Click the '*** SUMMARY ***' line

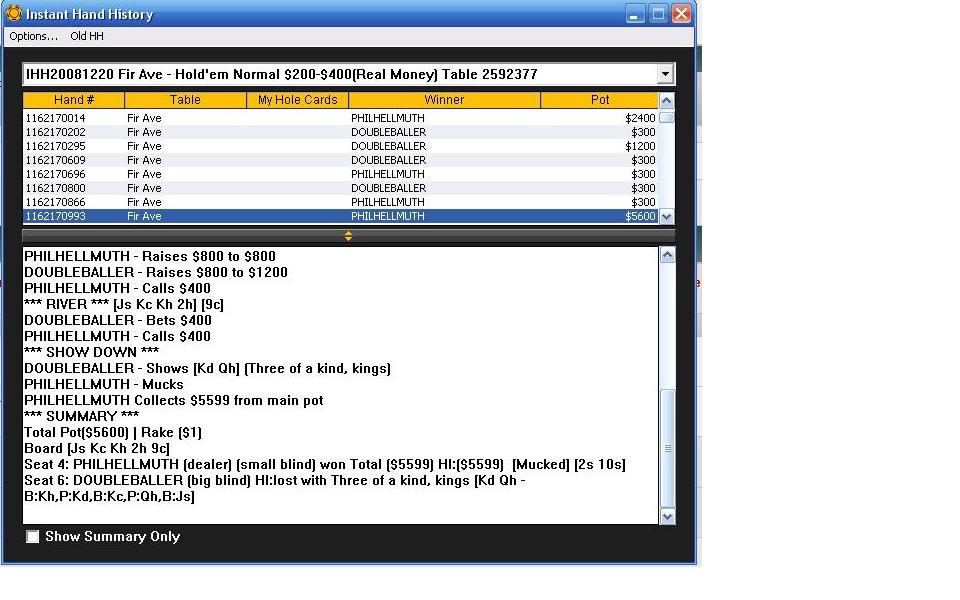pos(81,416)
